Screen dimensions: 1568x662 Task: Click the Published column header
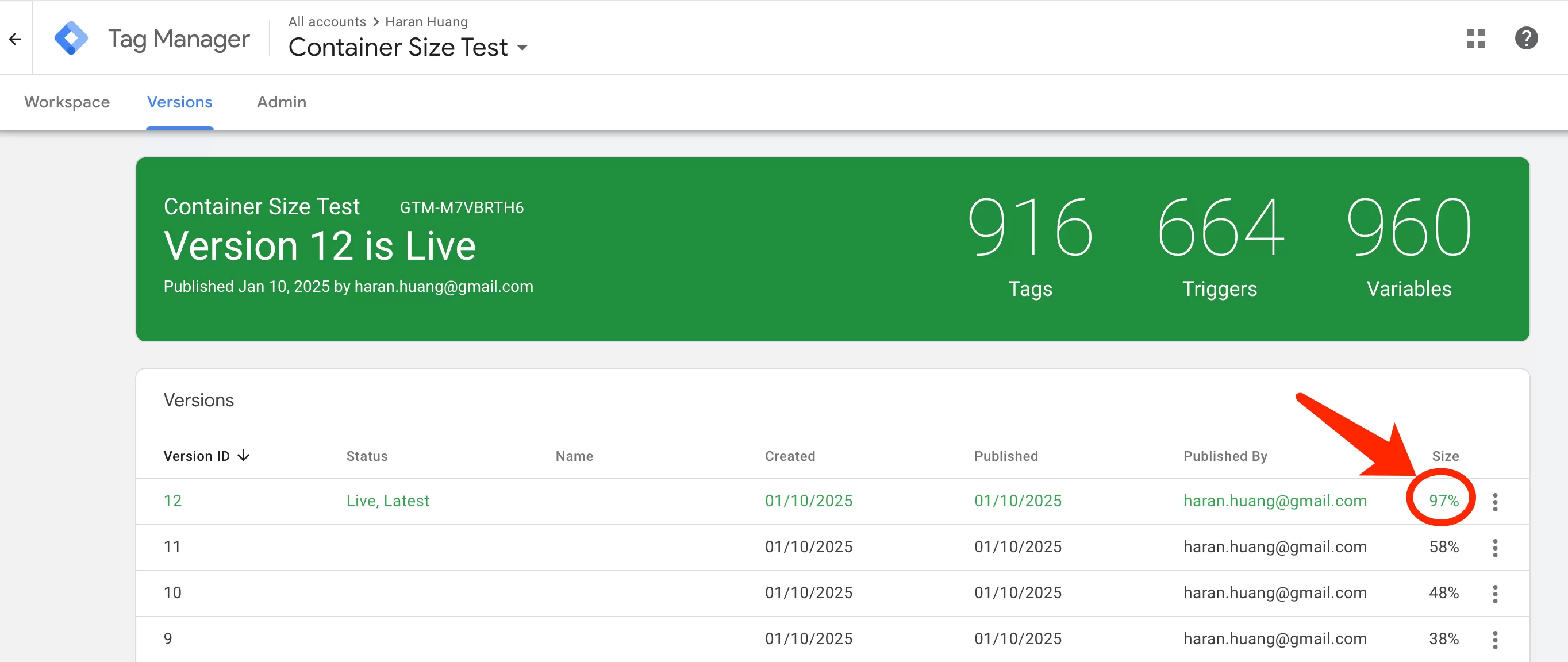(1005, 456)
